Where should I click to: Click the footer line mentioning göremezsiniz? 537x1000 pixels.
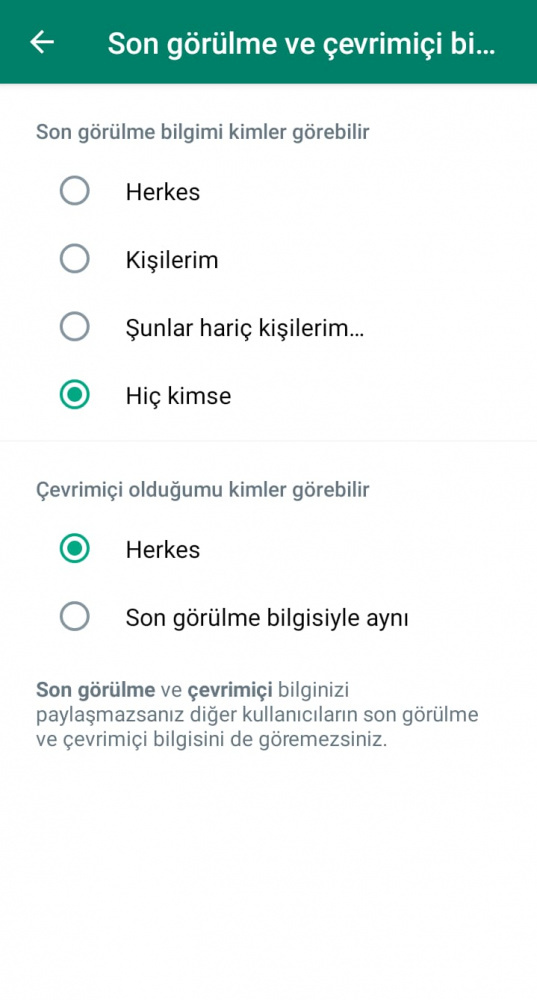click(x=212, y=741)
